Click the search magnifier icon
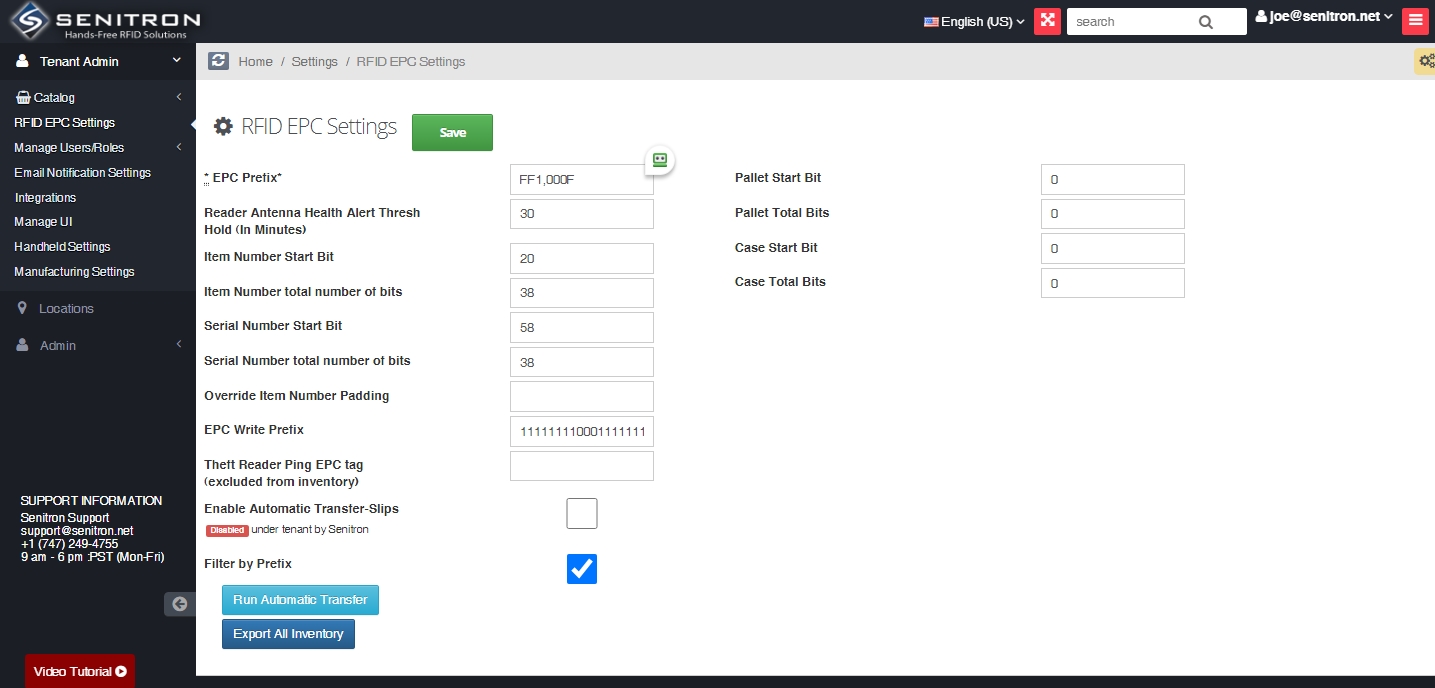 pyautogui.click(x=1206, y=22)
